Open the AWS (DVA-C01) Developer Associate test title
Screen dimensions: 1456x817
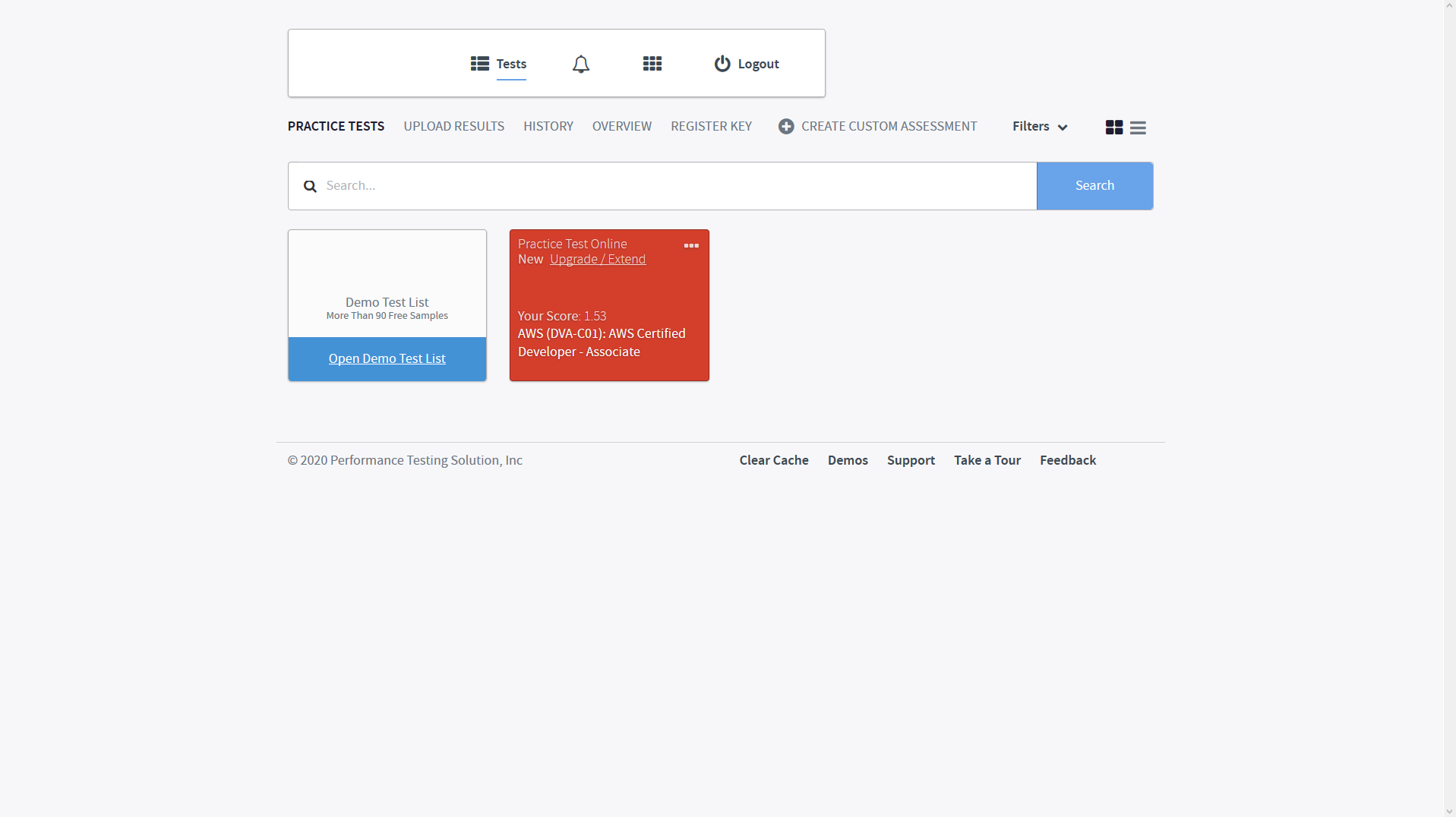click(602, 342)
